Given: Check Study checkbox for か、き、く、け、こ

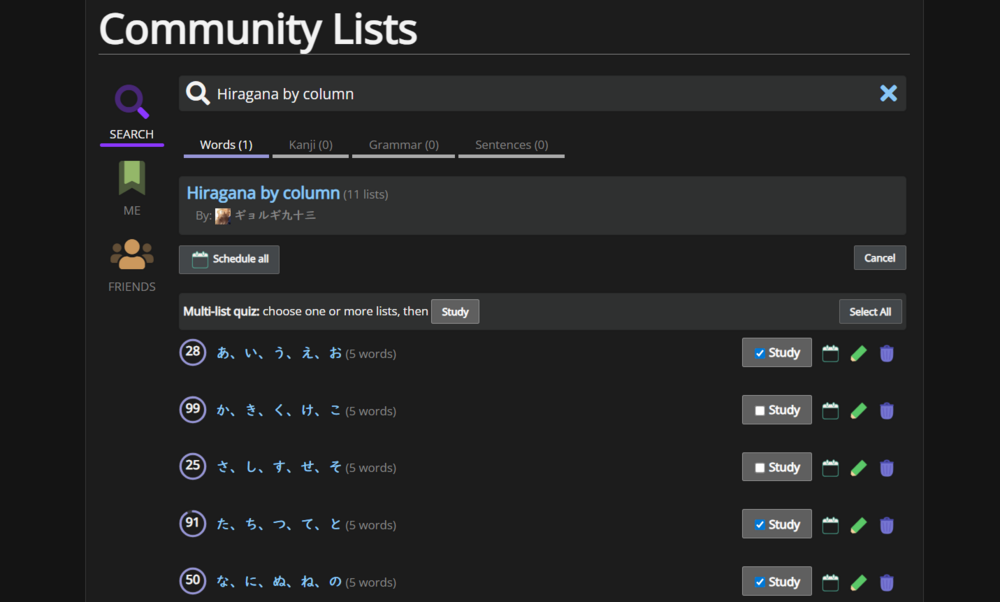Looking at the screenshot, I should tap(760, 411).
